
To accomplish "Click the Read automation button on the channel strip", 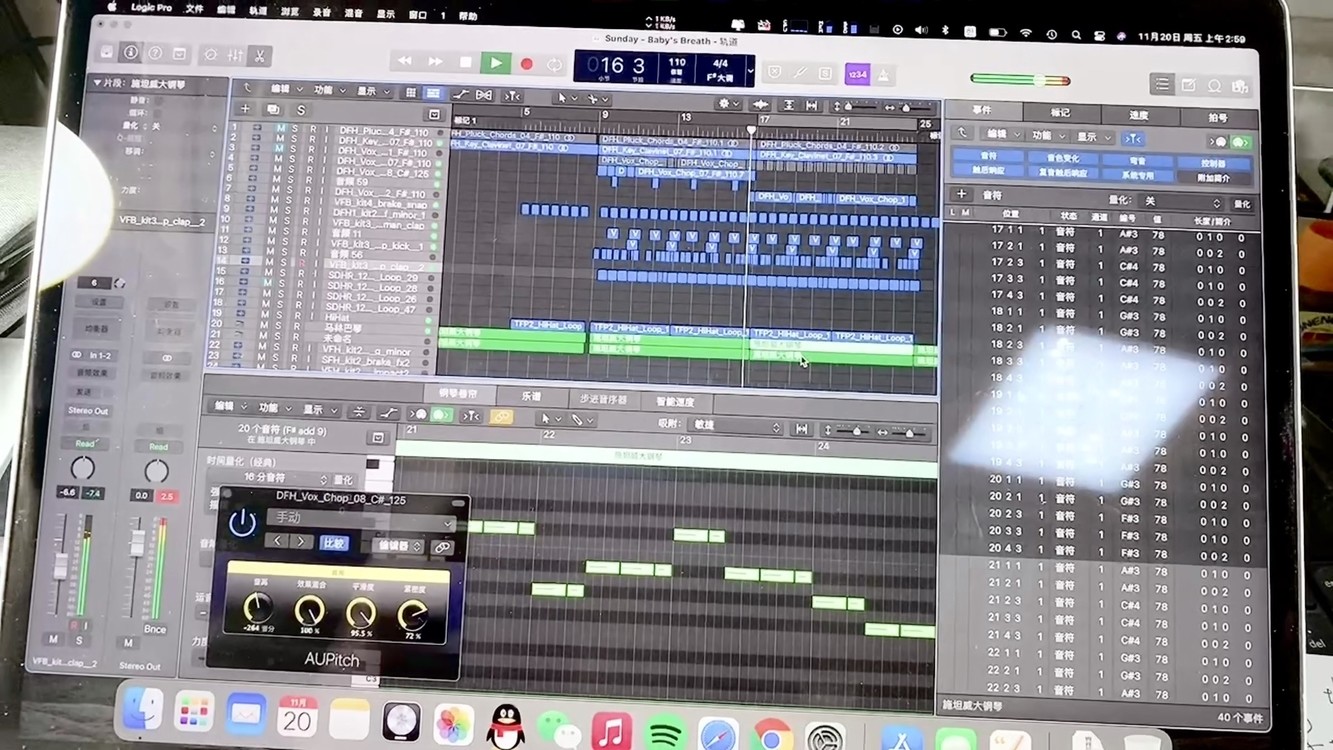I will point(86,444).
